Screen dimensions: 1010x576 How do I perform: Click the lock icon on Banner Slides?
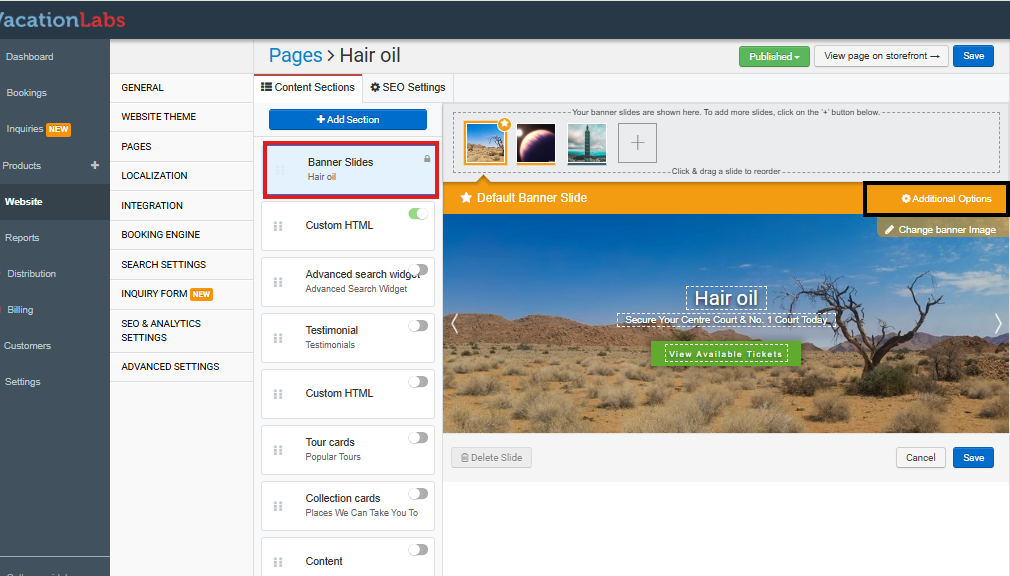point(427,158)
